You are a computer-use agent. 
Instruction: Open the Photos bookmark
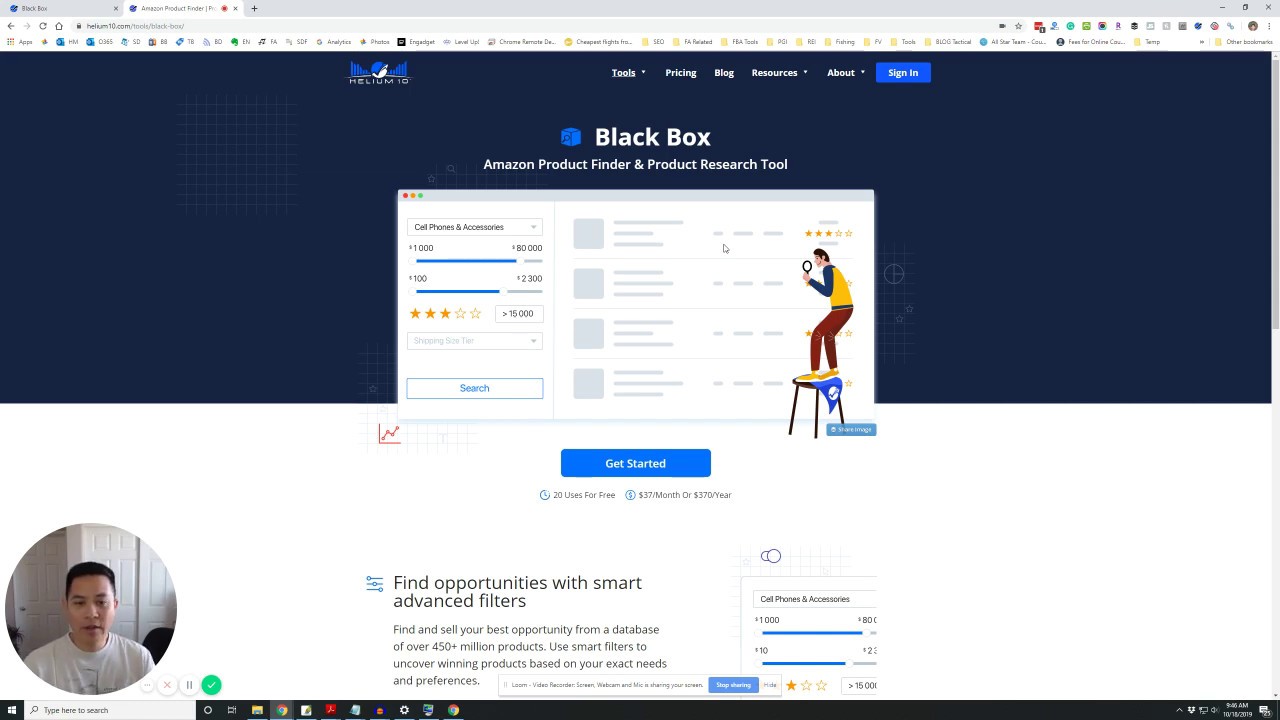pos(374,42)
